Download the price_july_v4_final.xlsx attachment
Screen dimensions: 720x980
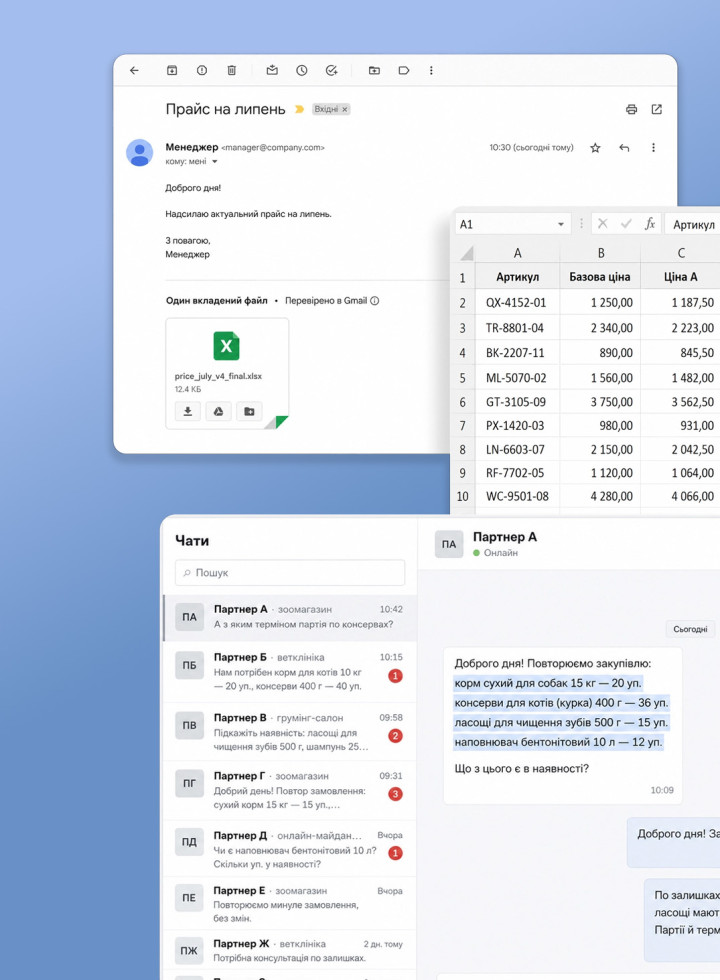(x=188, y=411)
